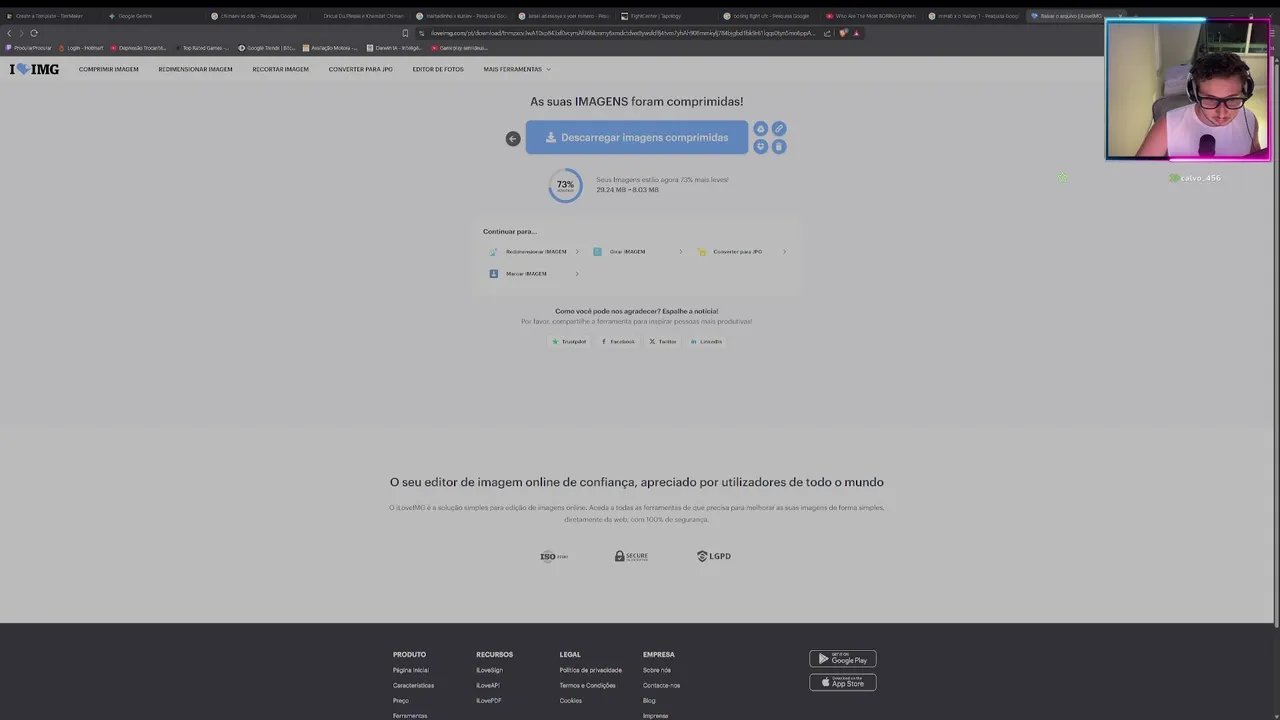Viewport: 1280px width, 720px height.
Task: Click the 29.24 MB → 8.03 MB size text
Action: [x=627, y=189]
